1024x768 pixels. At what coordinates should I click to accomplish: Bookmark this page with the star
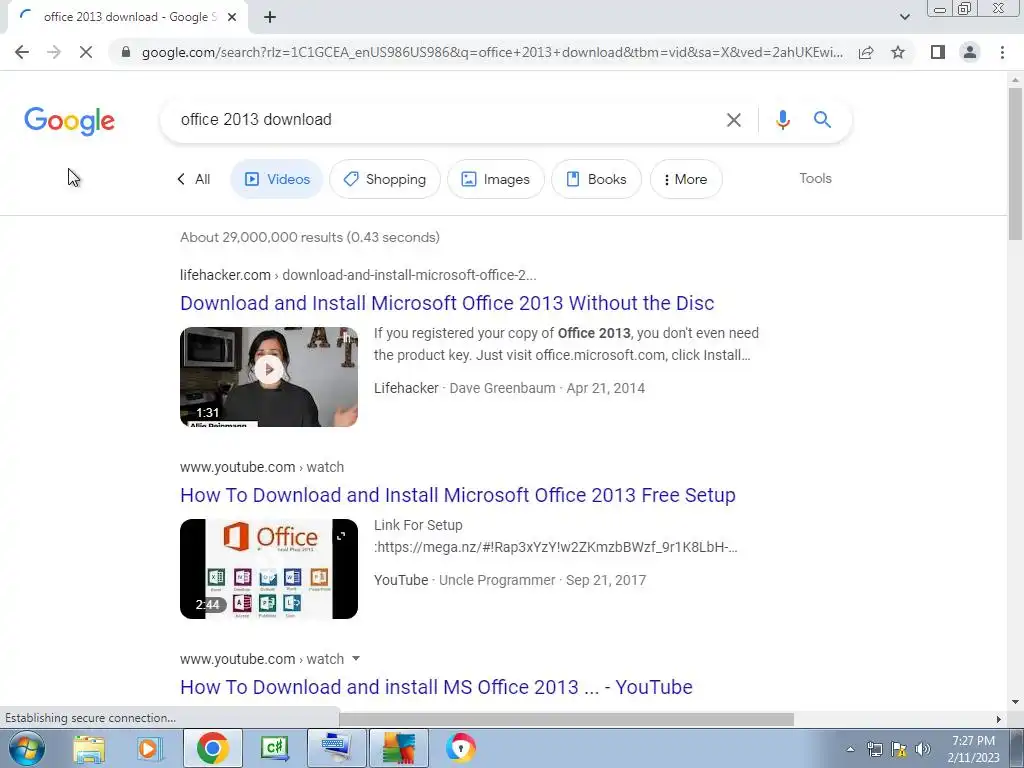coord(898,52)
